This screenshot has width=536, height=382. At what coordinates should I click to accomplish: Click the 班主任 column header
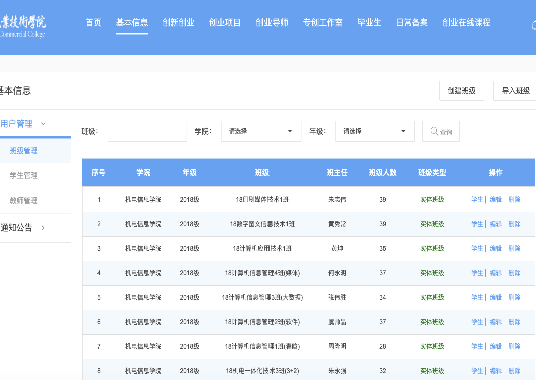(x=337, y=173)
